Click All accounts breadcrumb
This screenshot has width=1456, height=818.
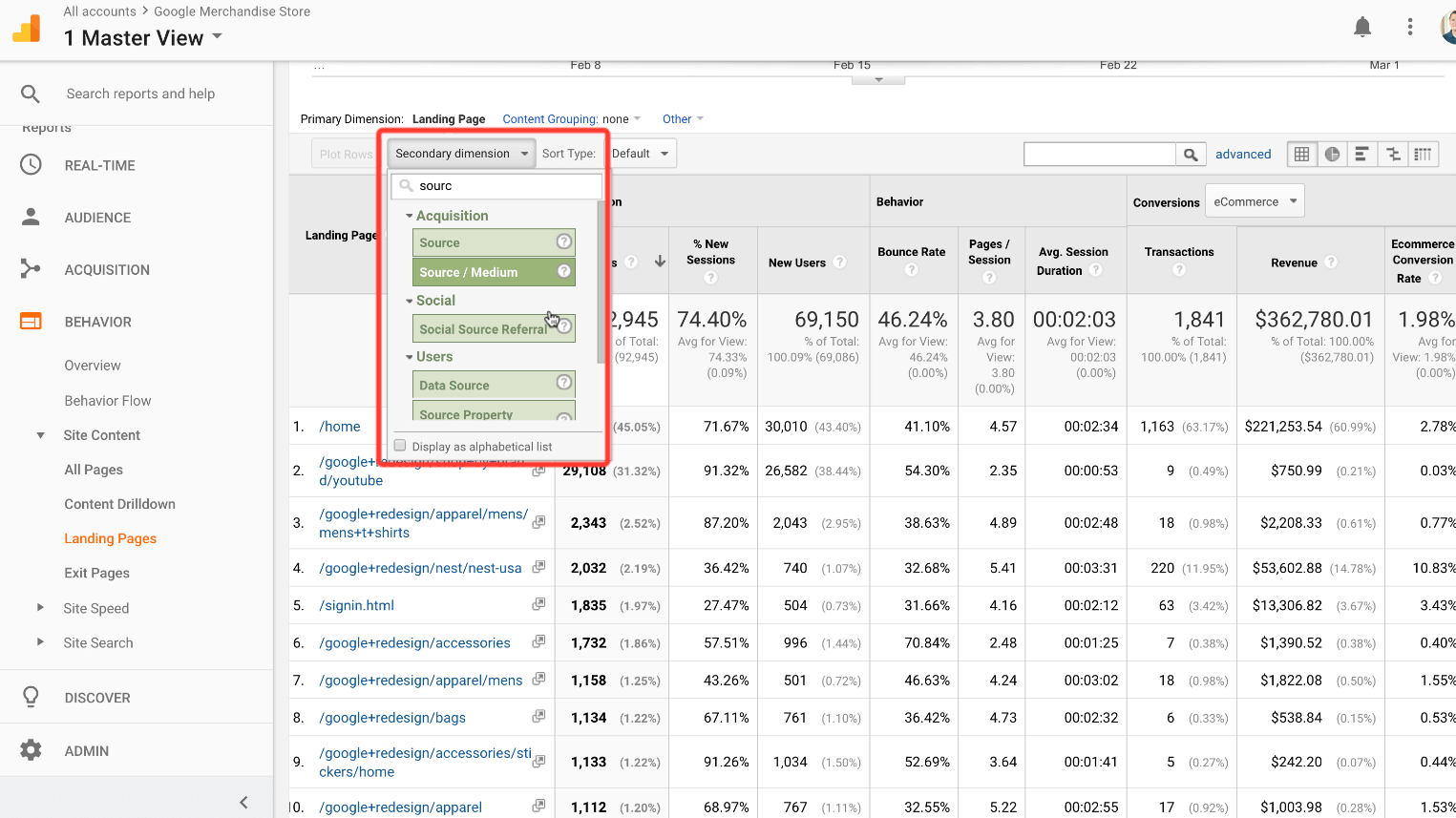pos(99,11)
